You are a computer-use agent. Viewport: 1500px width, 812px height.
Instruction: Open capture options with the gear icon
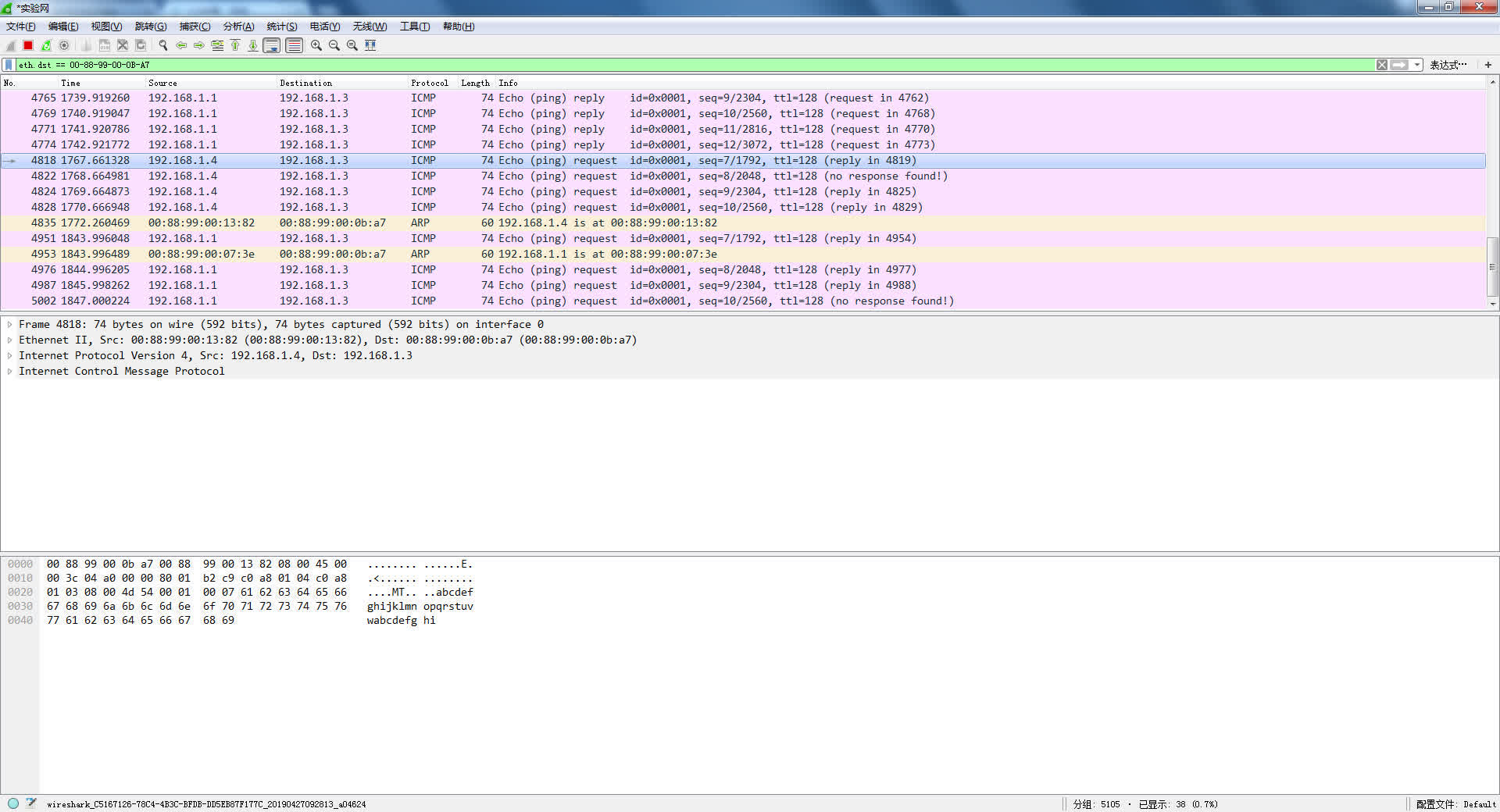64,45
